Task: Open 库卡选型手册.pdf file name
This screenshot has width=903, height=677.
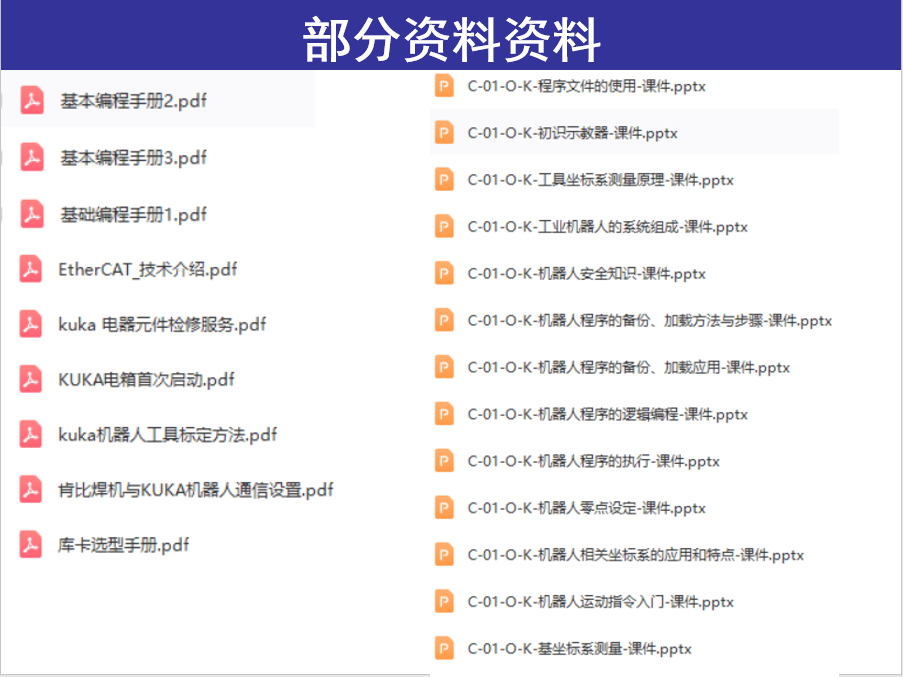Action: (x=123, y=545)
